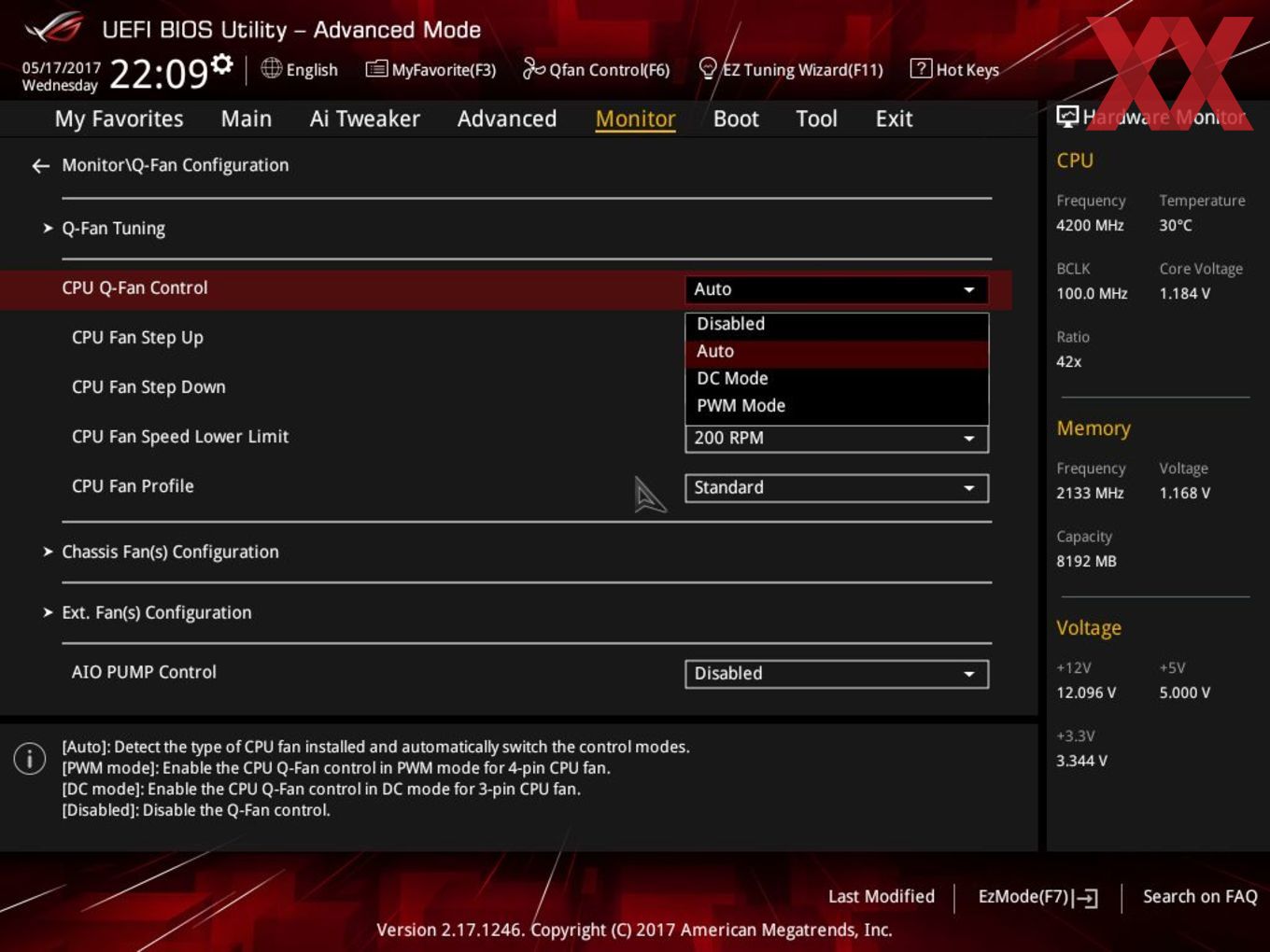Click MyFavorite(F3) label
The height and width of the screenshot is (952, 1270).
444,70
